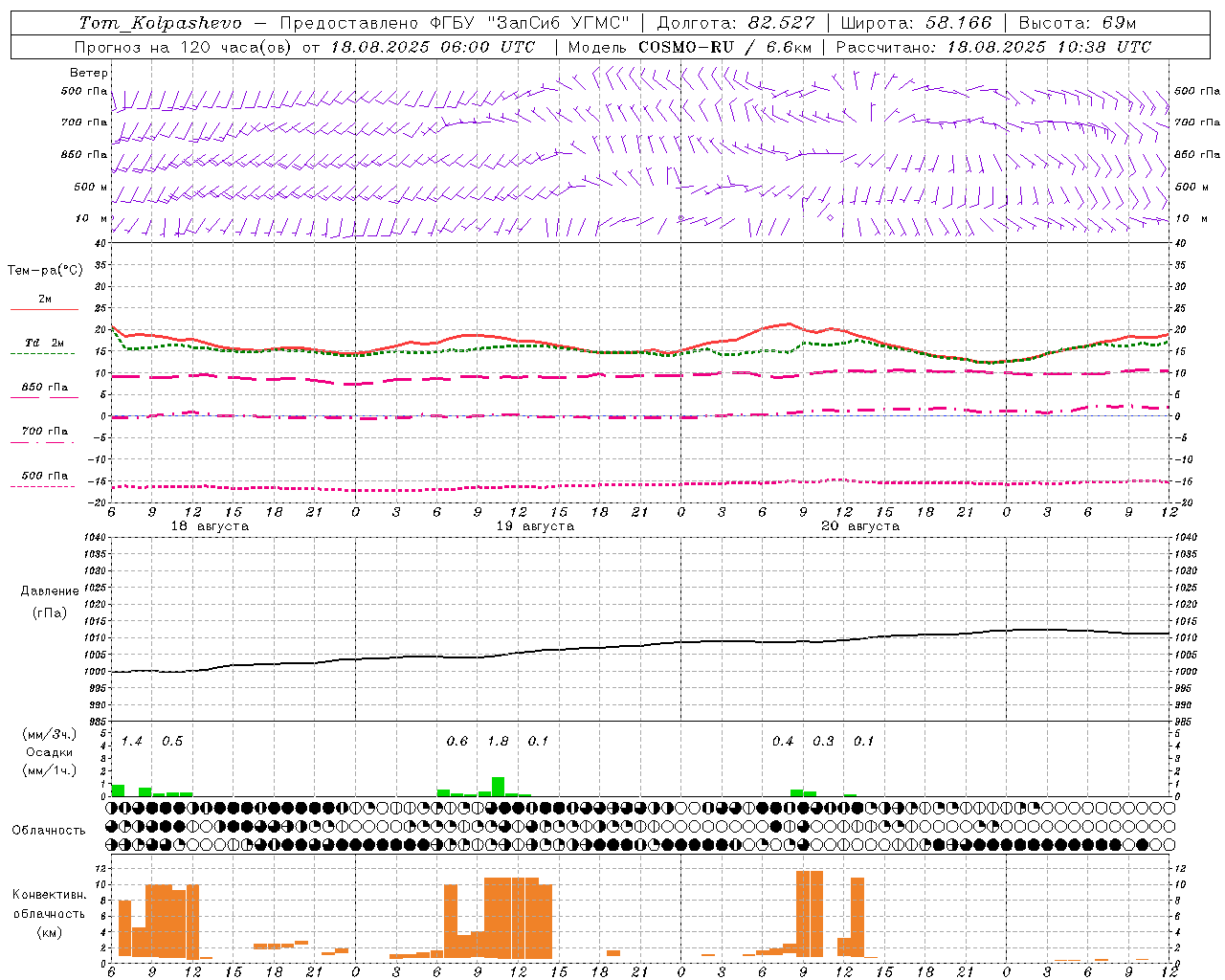Click the 500 гПа temperature legend entry
This screenshot has width=1225, height=980.
pyautogui.click(x=44, y=476)
